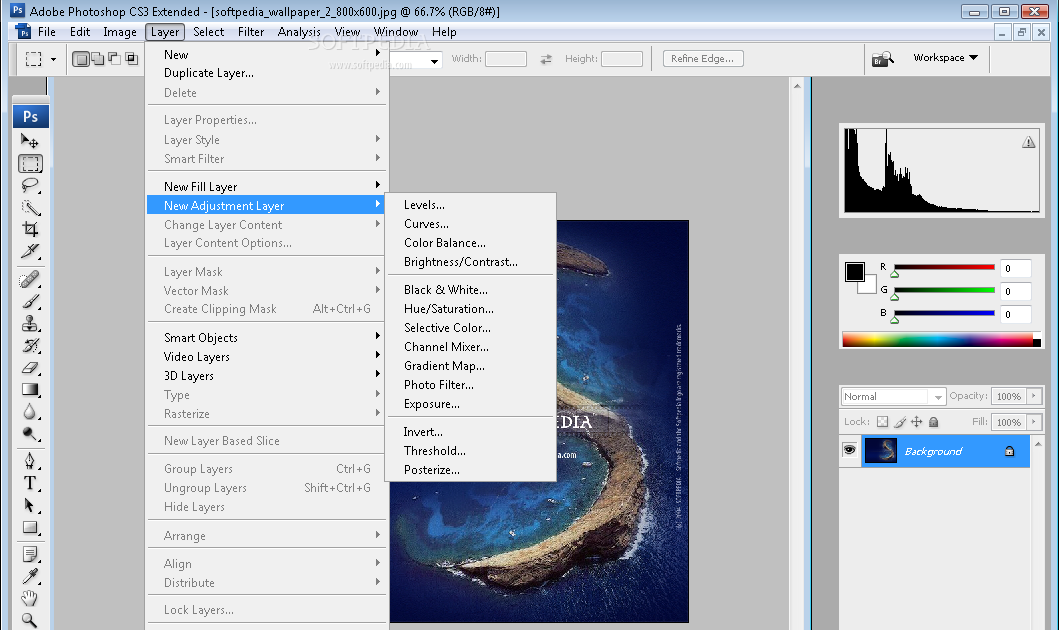Image resolution: width=1059 pixels, height=630 pixels.
Task: Open the Fill slider arrow
Action: coord(1034,422)
